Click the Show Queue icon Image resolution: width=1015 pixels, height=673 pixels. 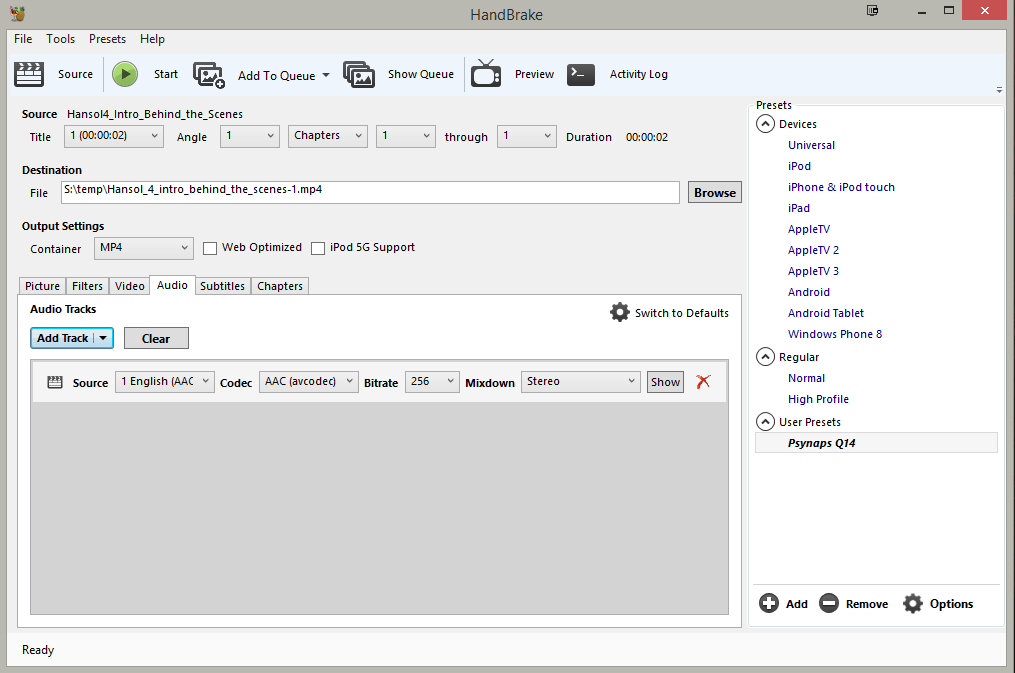pyautogui.click(x=359, y=75)
